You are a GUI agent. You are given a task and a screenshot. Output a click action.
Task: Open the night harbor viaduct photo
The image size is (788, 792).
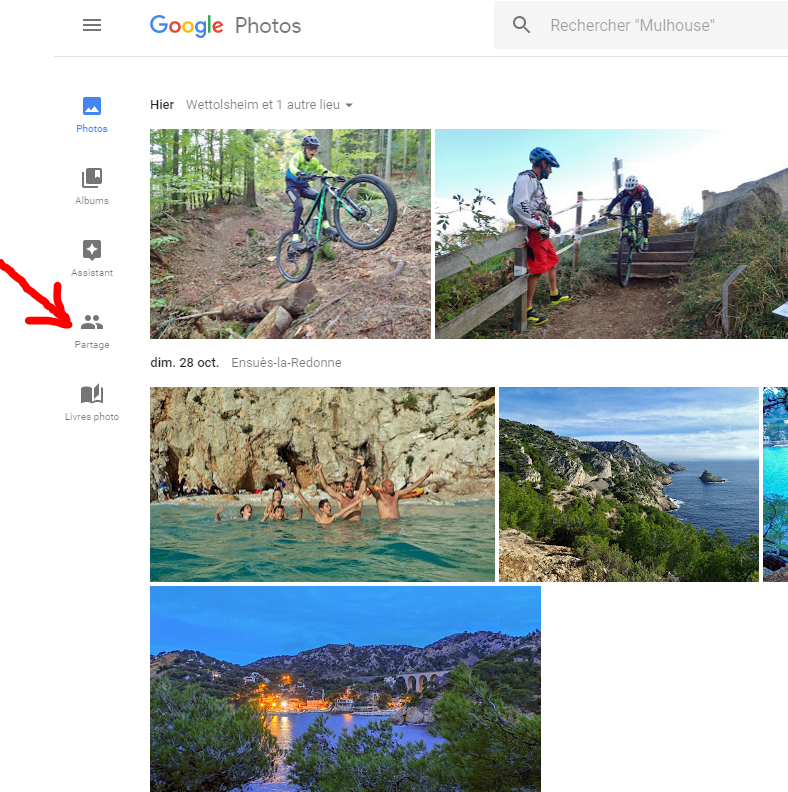(x=345, y=688)
